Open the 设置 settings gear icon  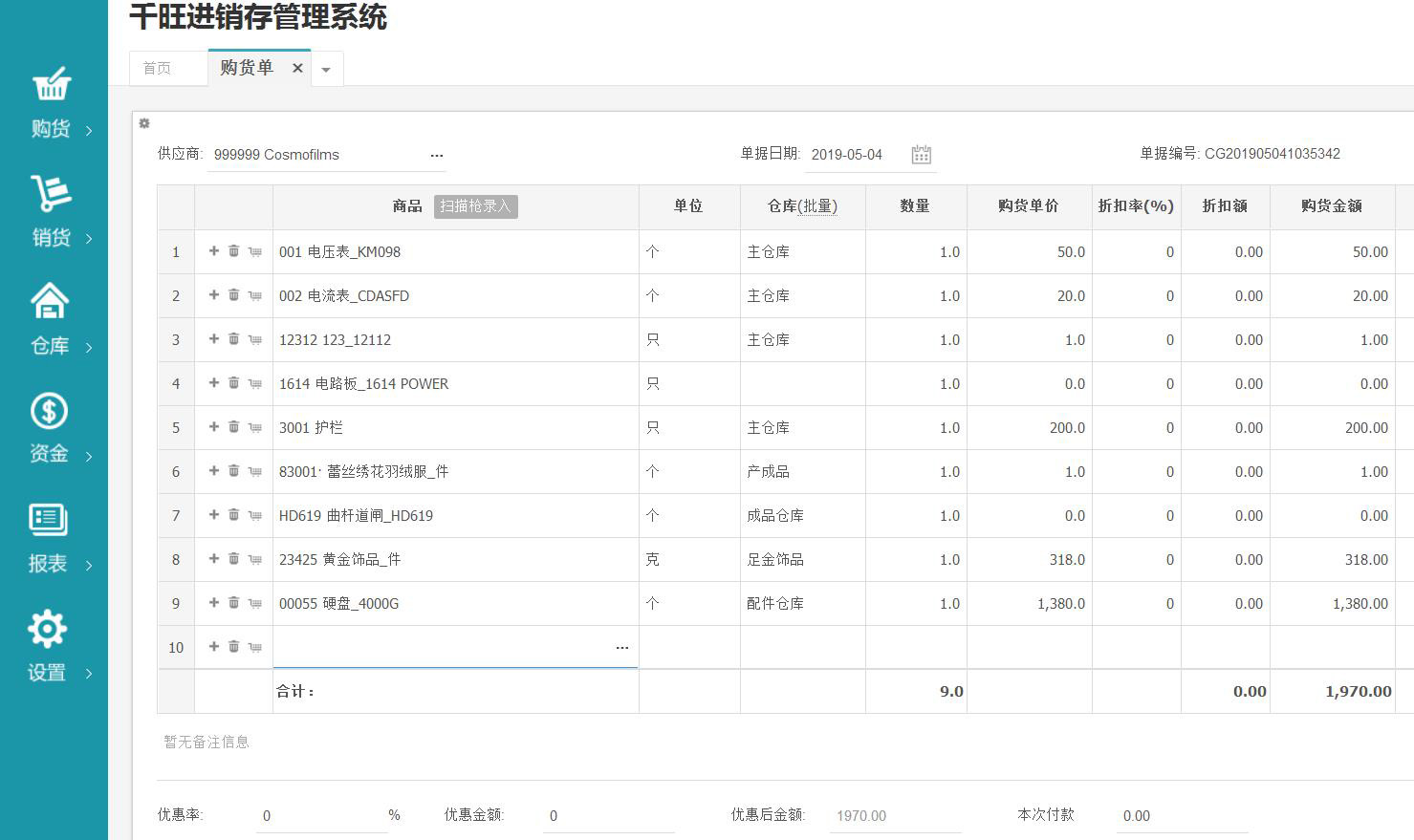(48, 629)
